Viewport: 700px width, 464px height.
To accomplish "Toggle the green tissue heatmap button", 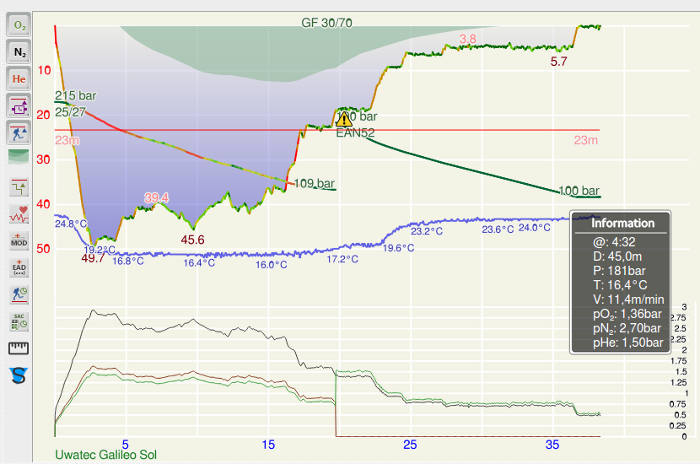I will tap(19, 157).
